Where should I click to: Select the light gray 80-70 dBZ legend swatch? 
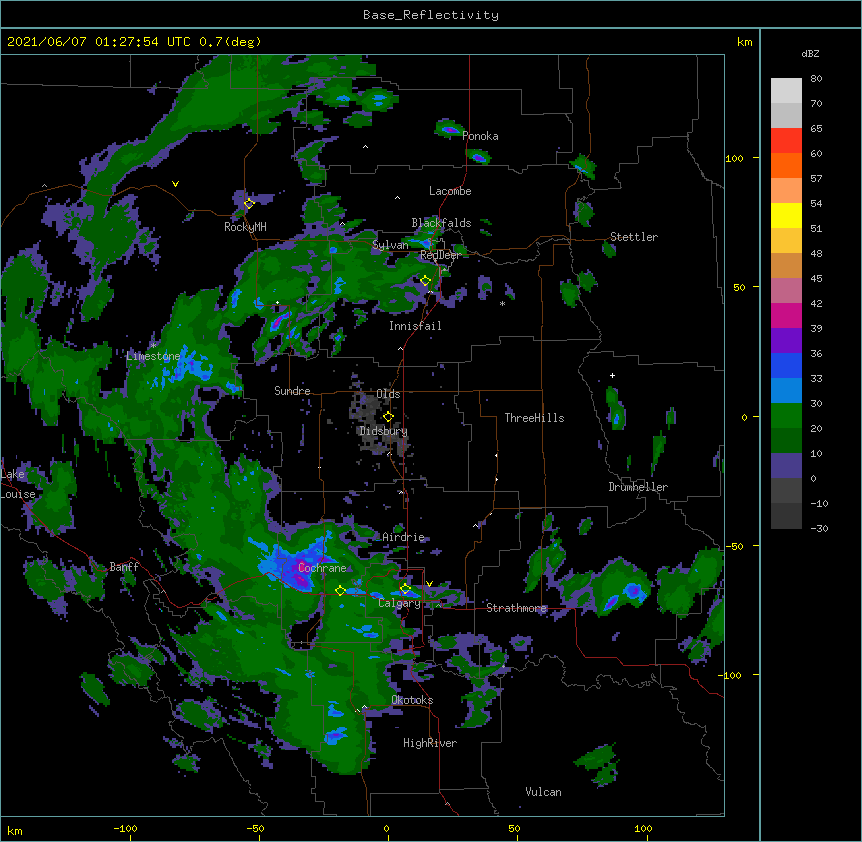786,91
